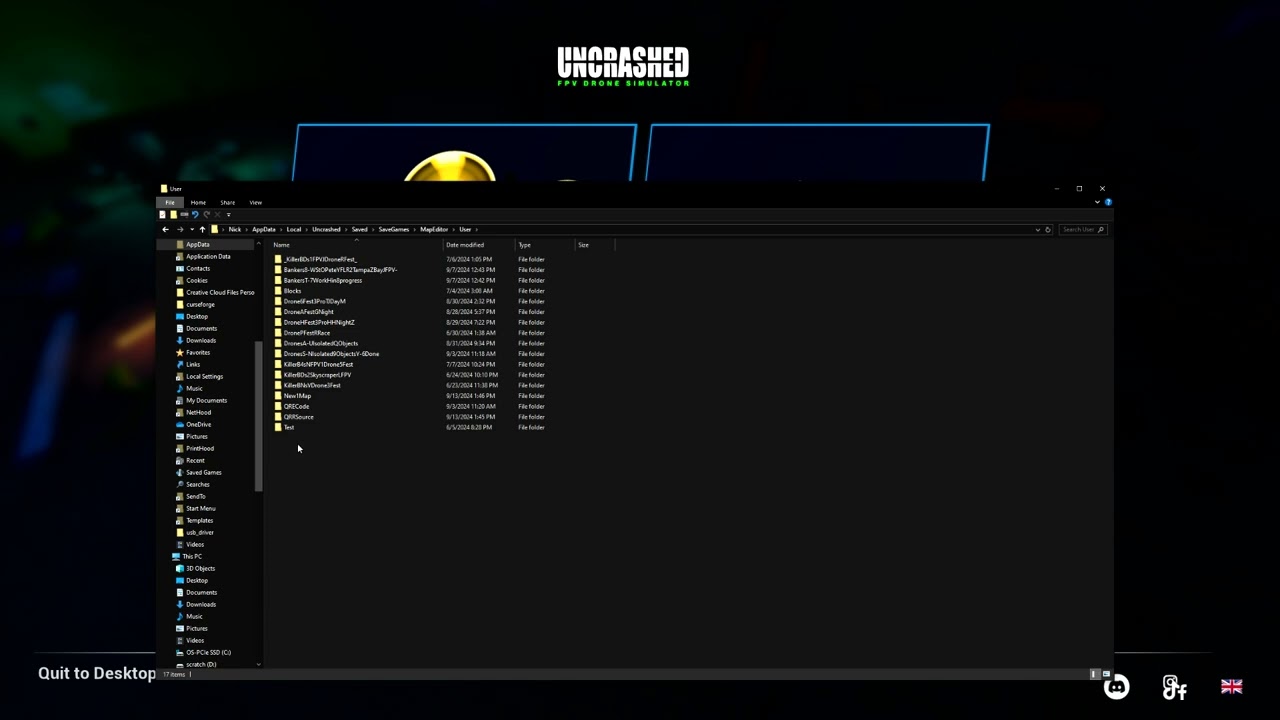Open 3D Objects under This PC
This screenshot has height=720, width=1280.
[x=200, y=568]
